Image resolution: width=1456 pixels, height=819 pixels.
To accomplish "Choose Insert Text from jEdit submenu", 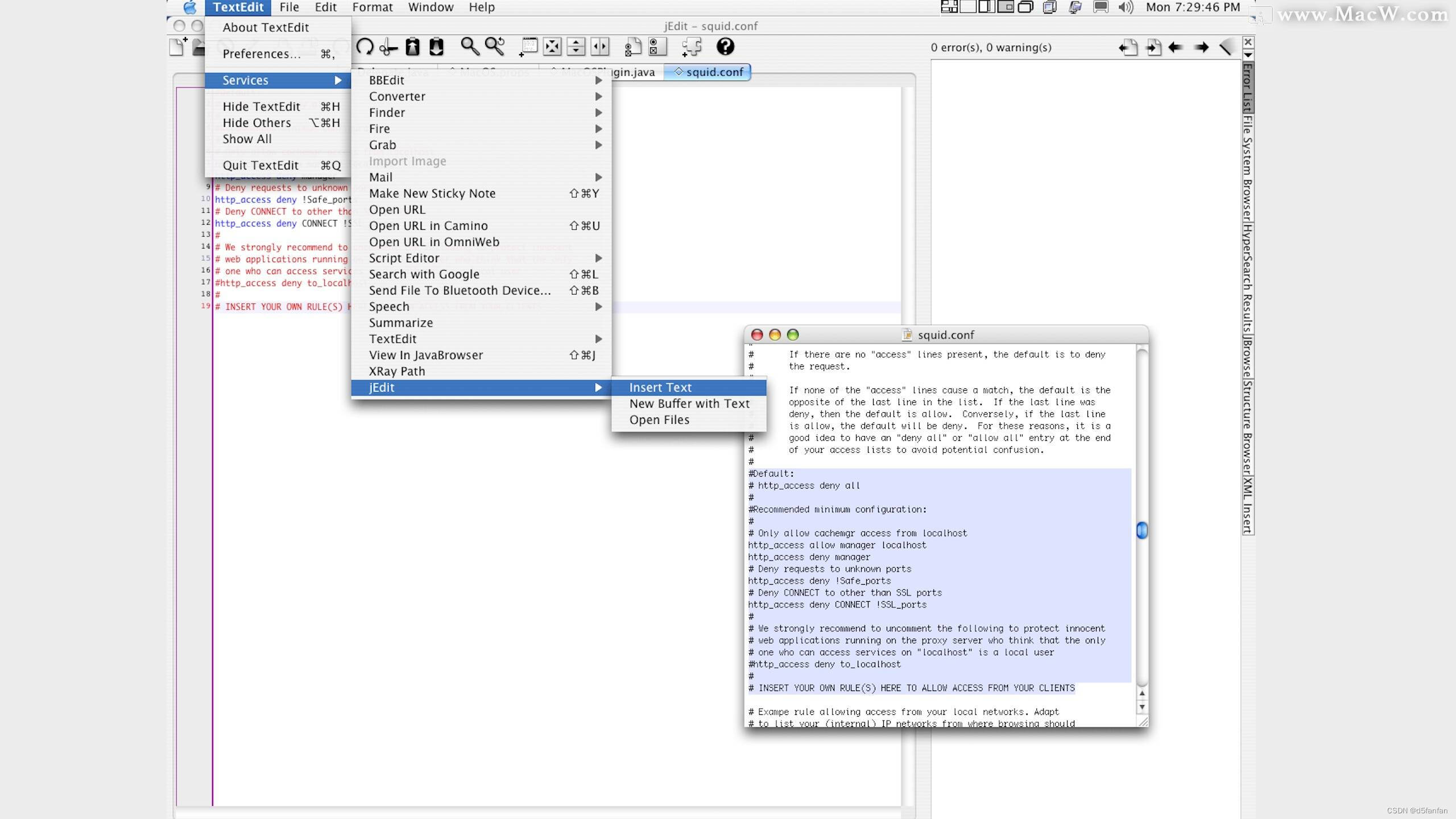I will click(x=660, y=387).
